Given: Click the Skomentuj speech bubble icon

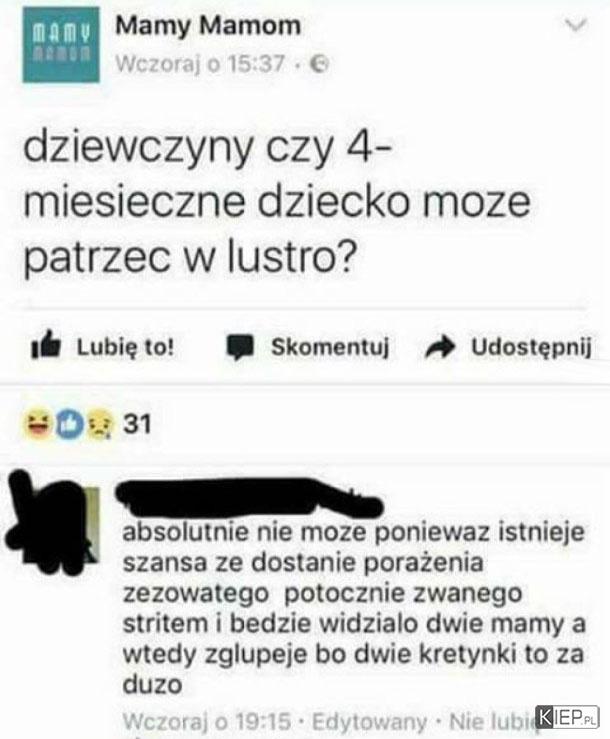Looking at the screenshot, I should coord(241,346).
